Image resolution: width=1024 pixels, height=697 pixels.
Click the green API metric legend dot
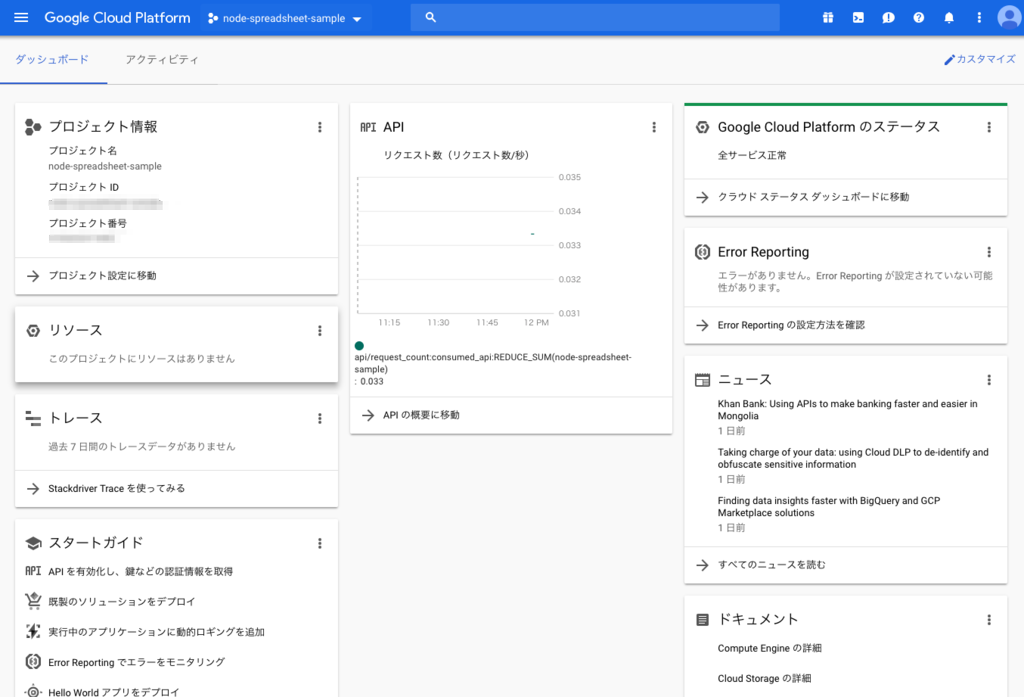[x=359, y=344]
